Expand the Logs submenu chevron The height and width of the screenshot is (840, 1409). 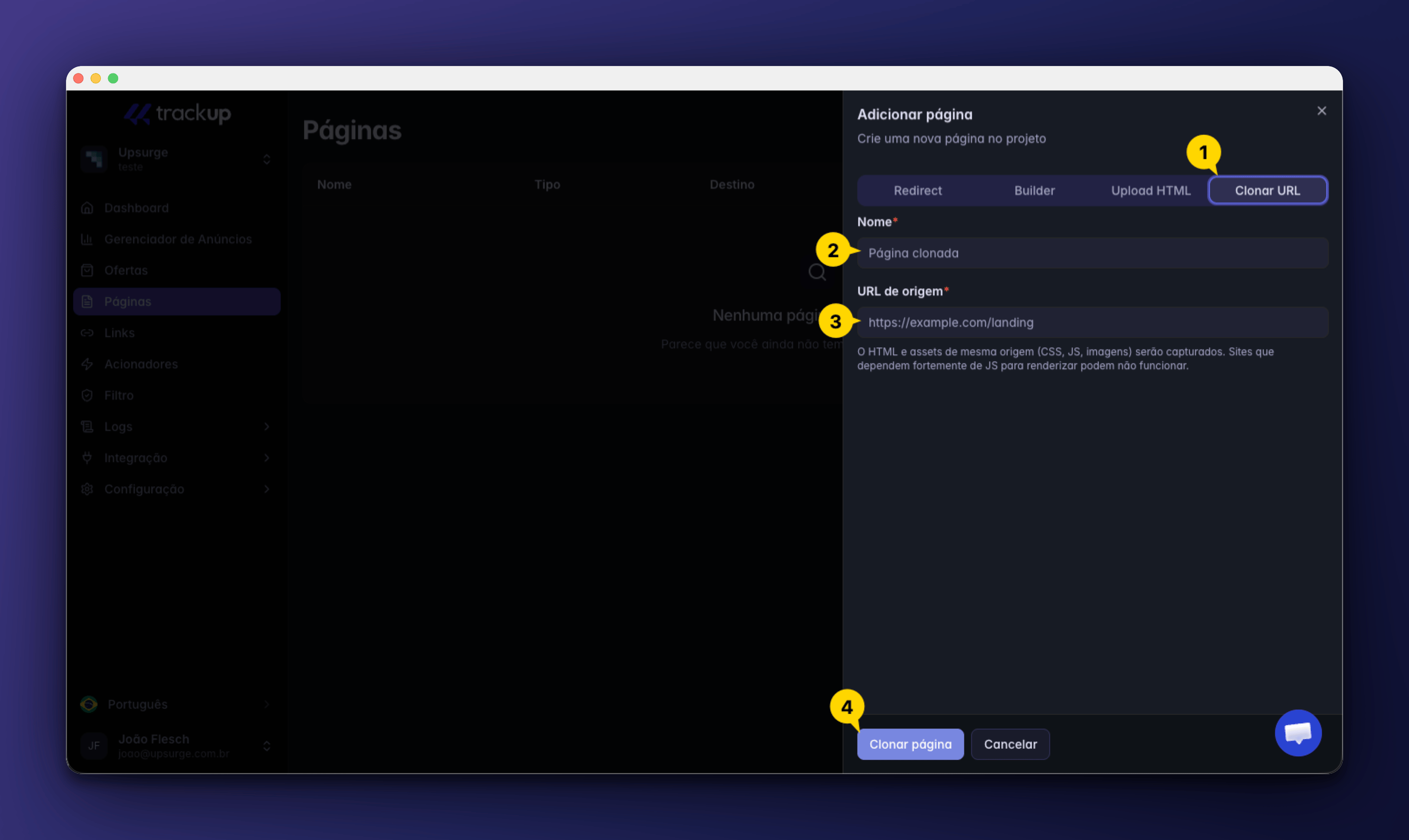[x=267, y=426]
